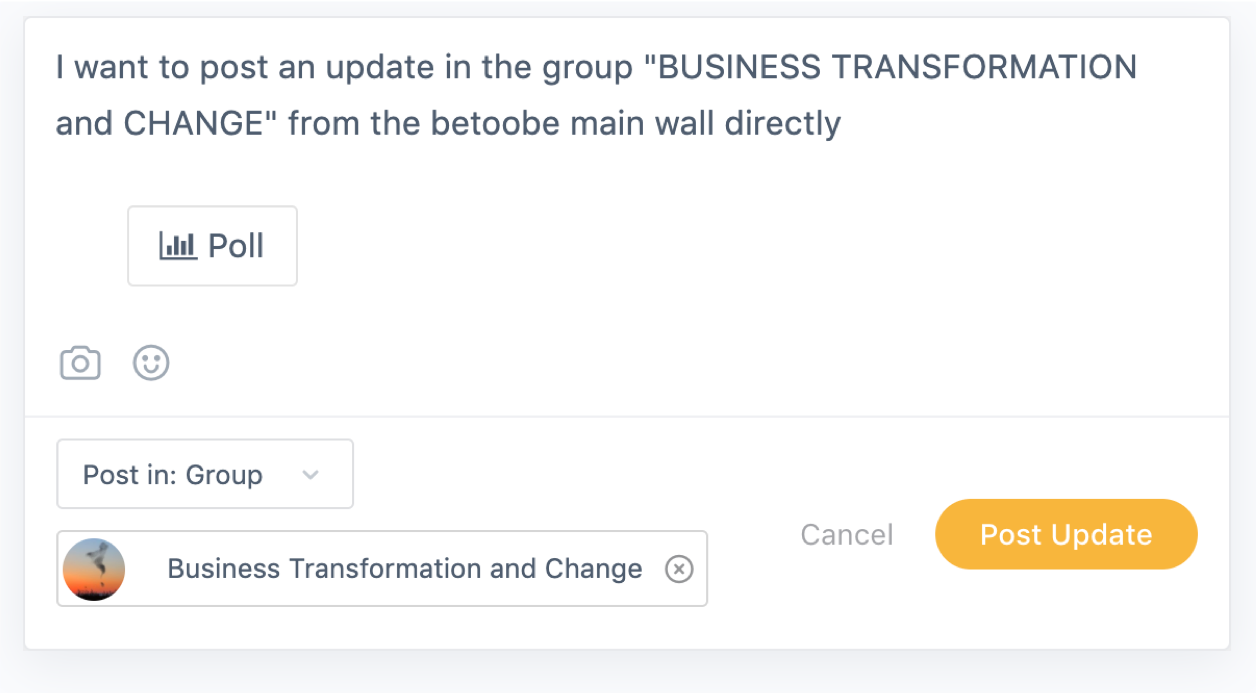The height and width of the screenshot is (693, 1256).
Task: Open the 'Post in: Group' dropdown
Action: point(205,474)
